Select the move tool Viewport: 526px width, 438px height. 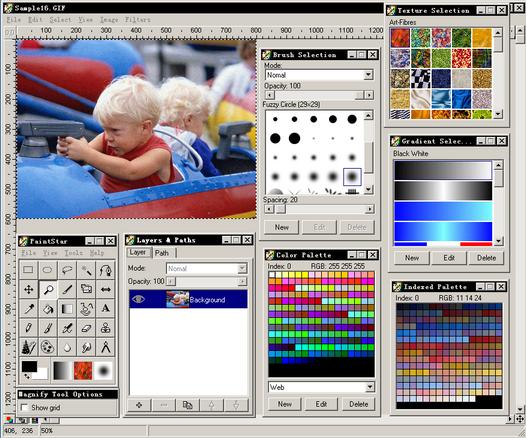point(29,289)
